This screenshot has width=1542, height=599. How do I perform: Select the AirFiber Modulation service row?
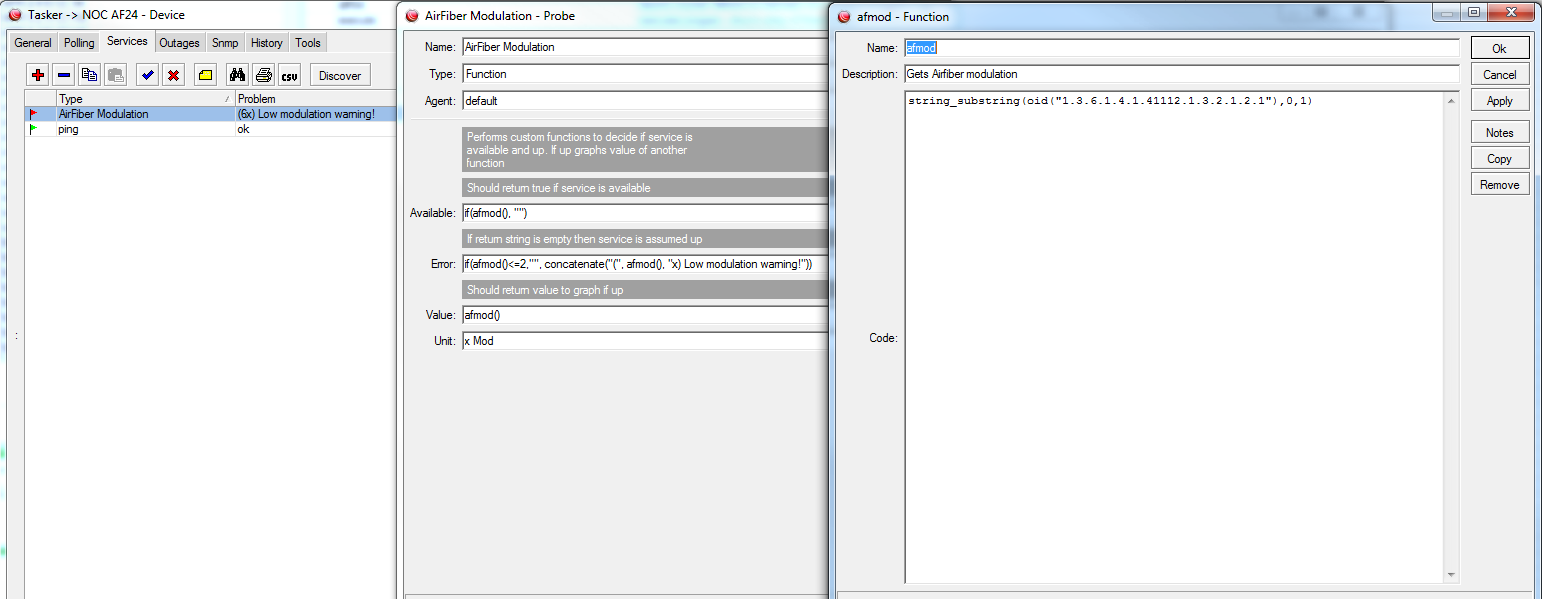211,114
